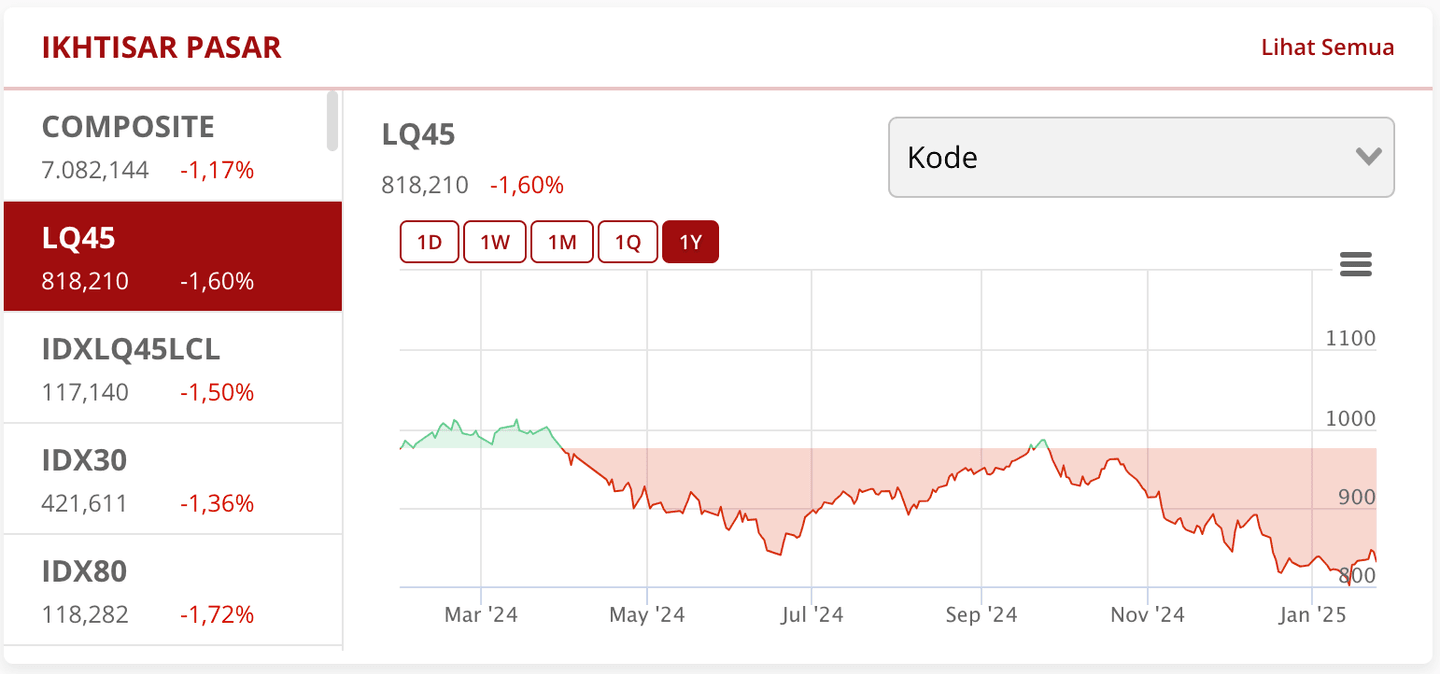Open the Kode dropdown
This screenshot has height=674, width=1440.
1141,157
